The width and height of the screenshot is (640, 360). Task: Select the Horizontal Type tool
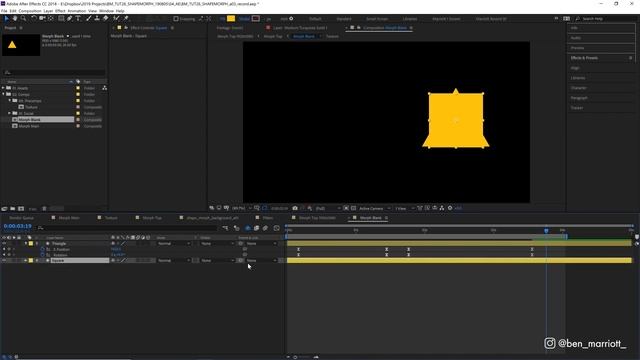point(78,18)
